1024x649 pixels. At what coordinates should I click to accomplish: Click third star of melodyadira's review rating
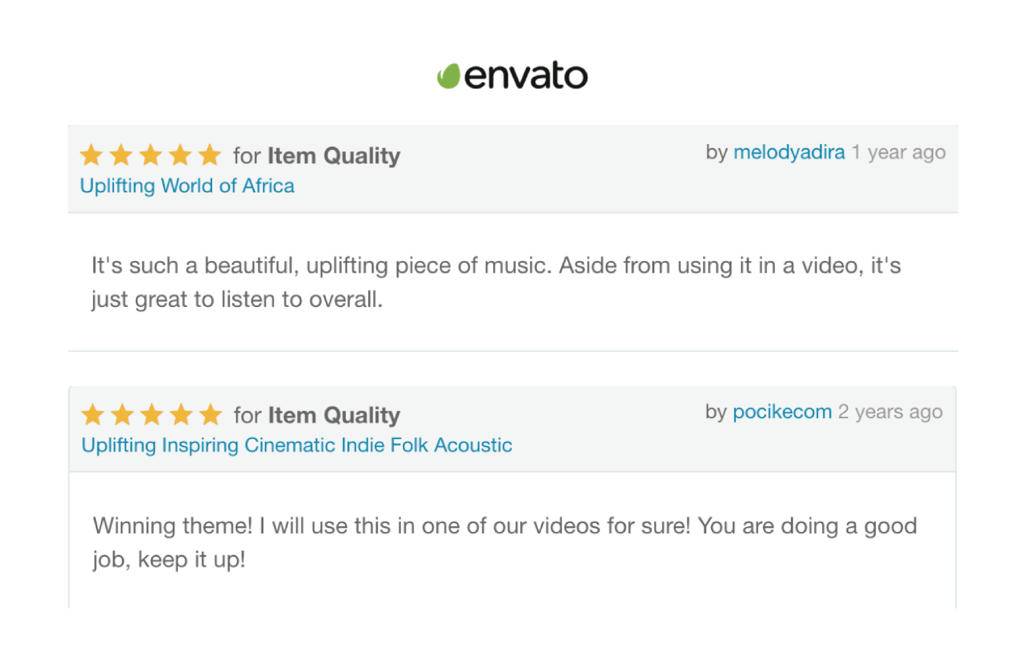(x=150, y=155)
